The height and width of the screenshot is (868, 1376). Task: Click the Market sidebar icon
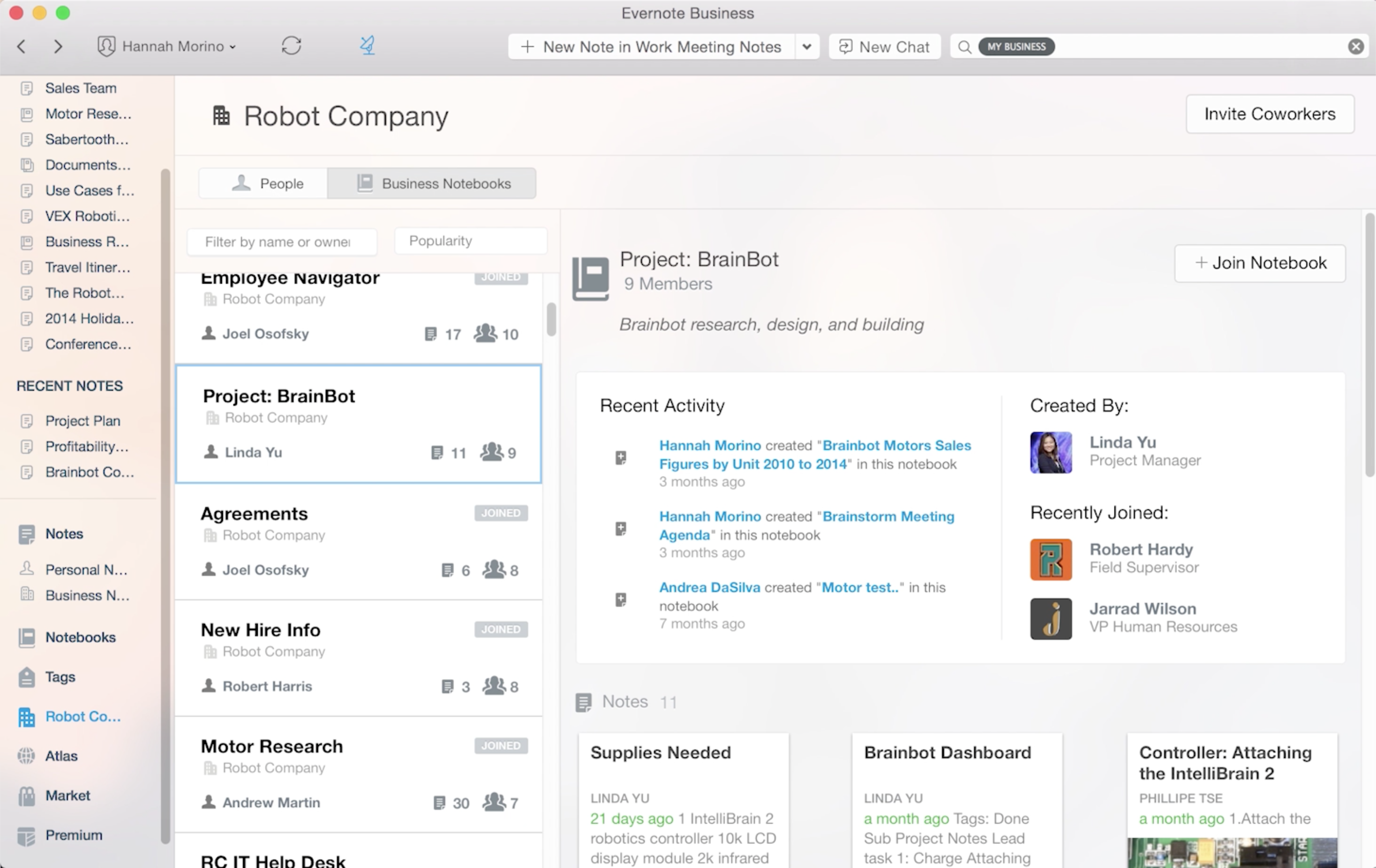click(27, 795)
